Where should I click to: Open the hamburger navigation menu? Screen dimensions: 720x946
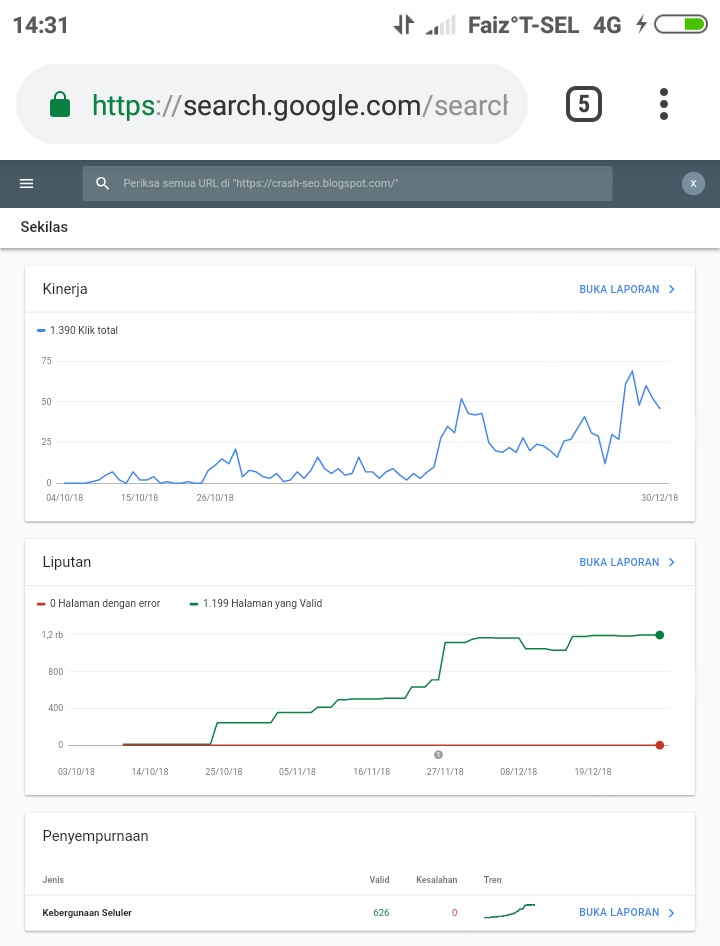pos(27,183)
